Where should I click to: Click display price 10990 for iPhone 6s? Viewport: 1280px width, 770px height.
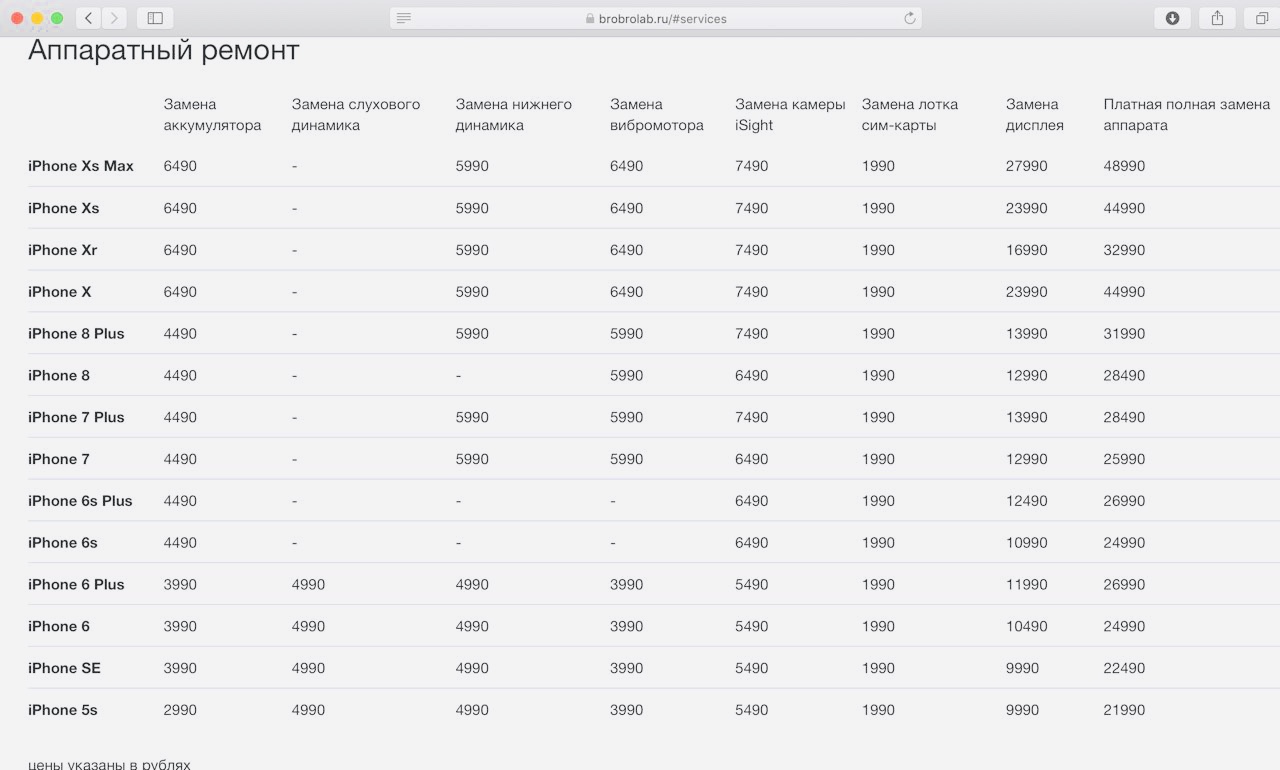click(x=1027, y=543)
